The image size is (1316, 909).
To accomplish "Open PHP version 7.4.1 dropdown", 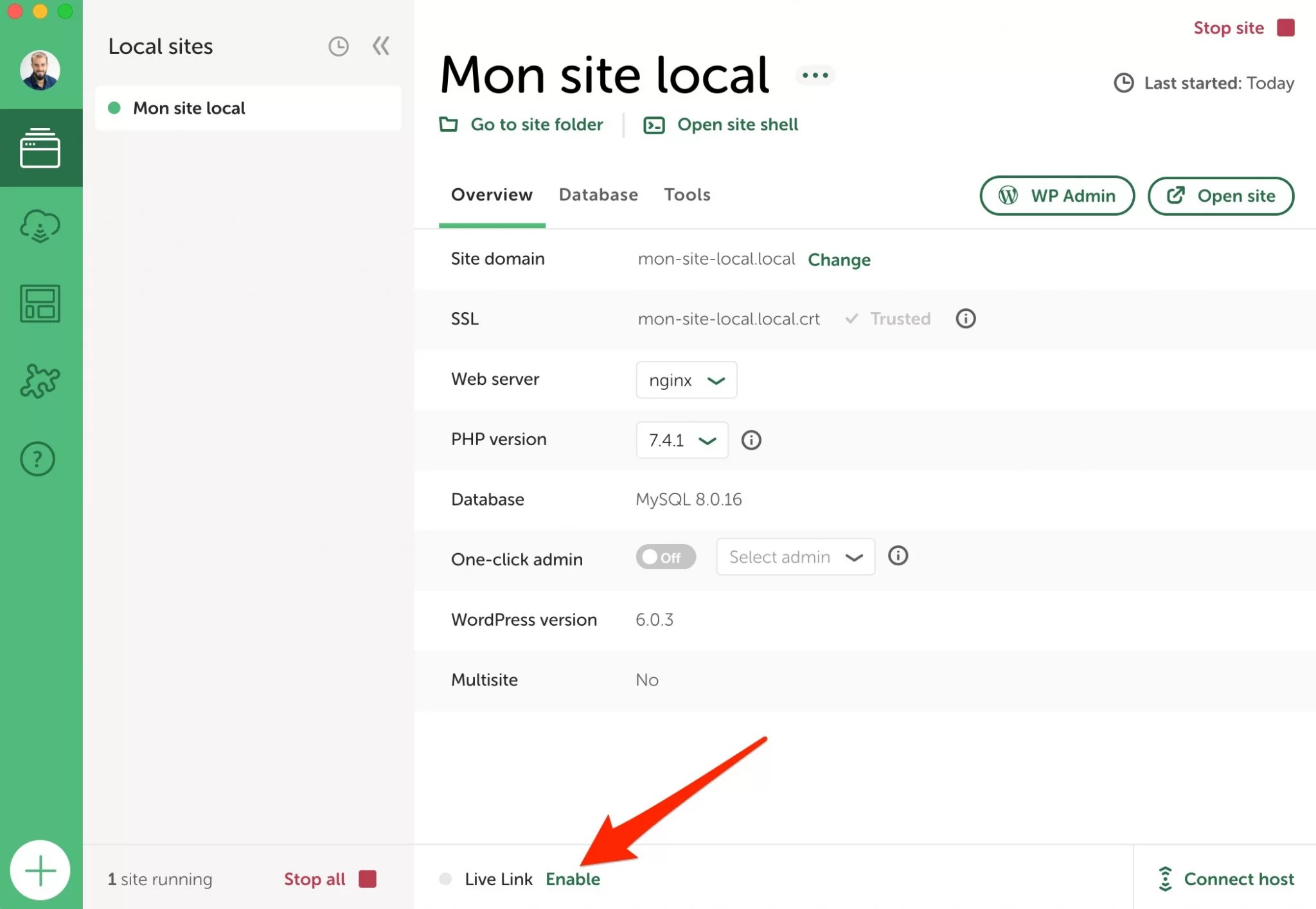I will coord(682,440).
